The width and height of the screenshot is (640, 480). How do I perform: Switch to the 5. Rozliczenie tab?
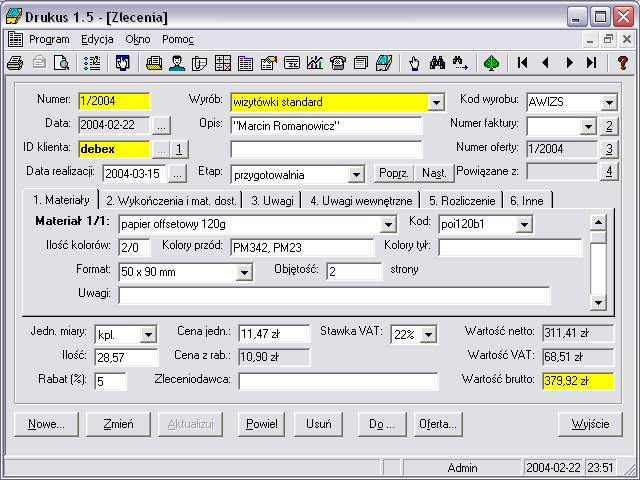point(462,200)
